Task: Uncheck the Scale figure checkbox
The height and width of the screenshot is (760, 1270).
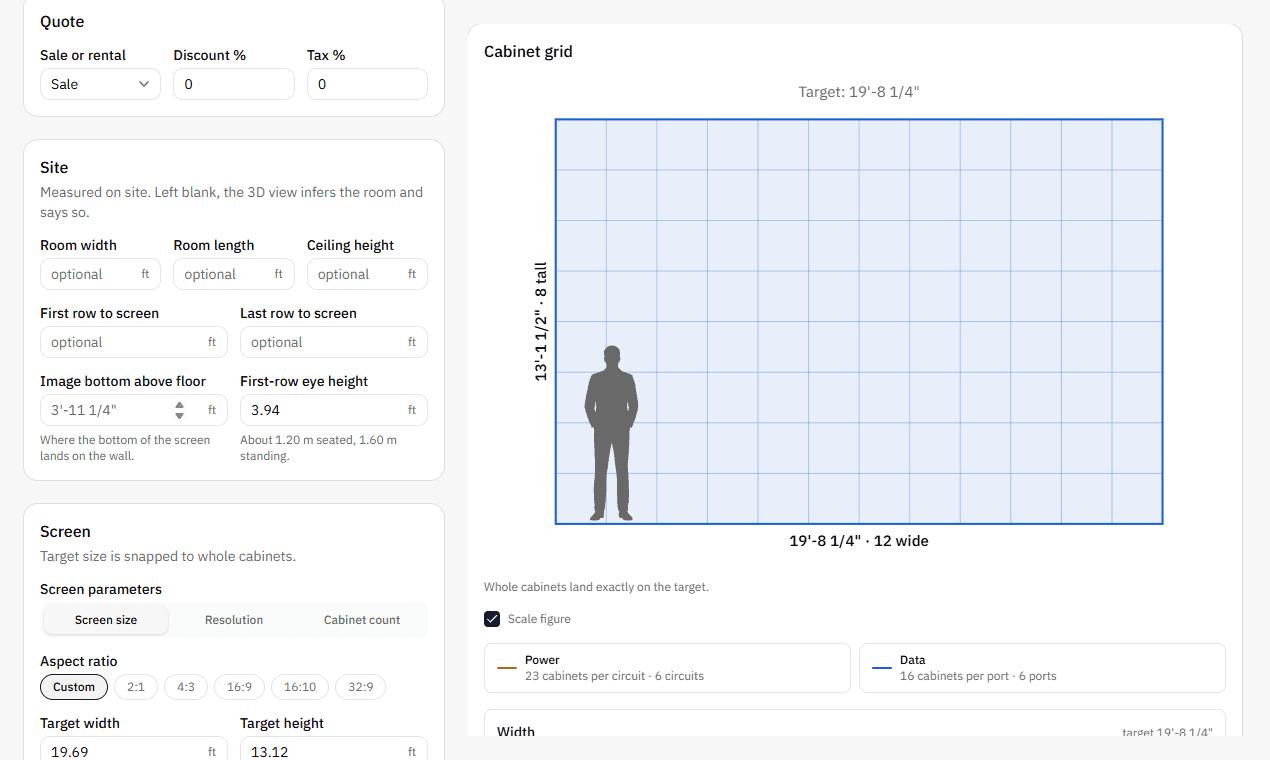Action: [x=492, y=619]
